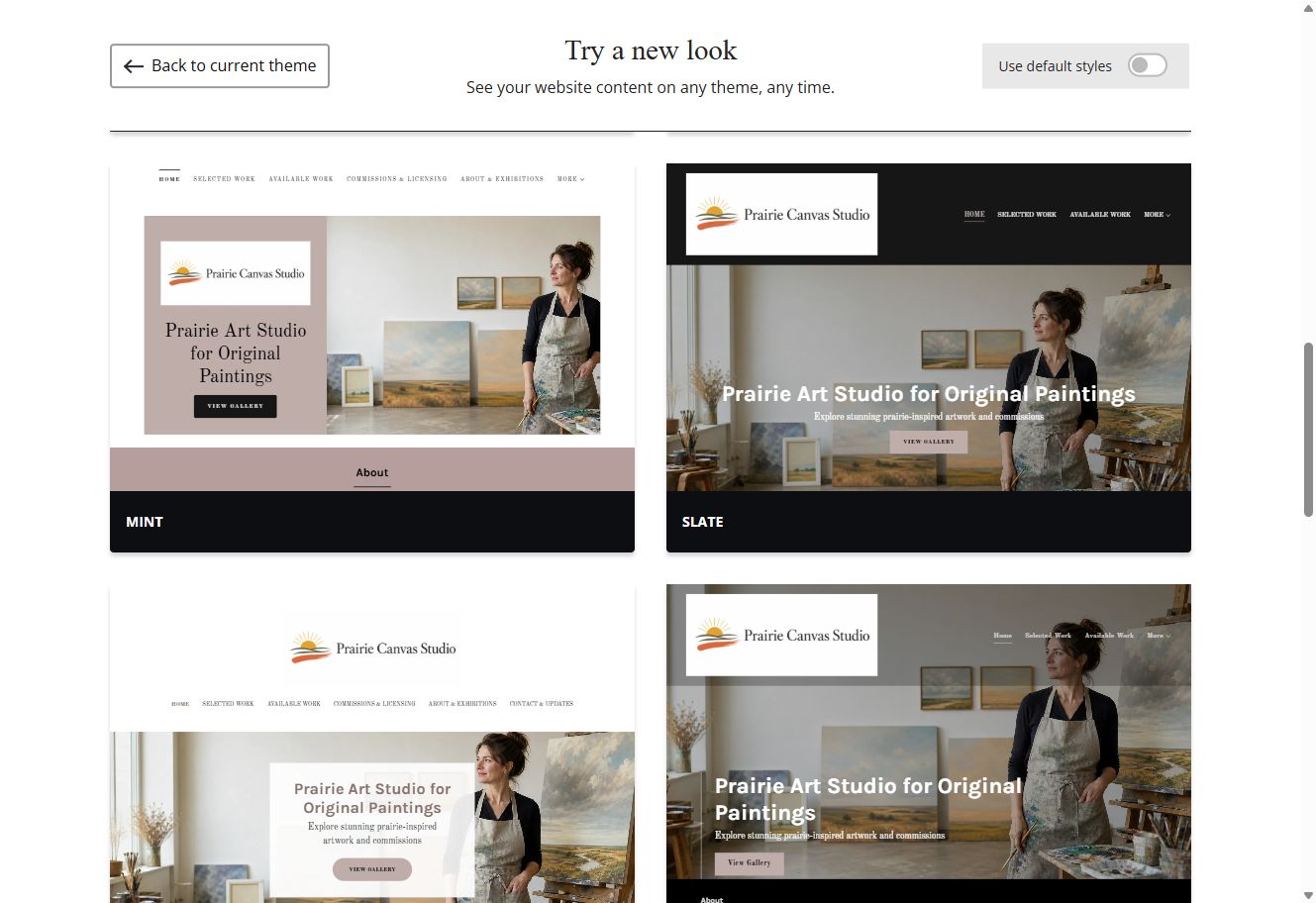Click the Use default styles label text
This screenshot has height=903, width=1316.
coord(1055,66)
